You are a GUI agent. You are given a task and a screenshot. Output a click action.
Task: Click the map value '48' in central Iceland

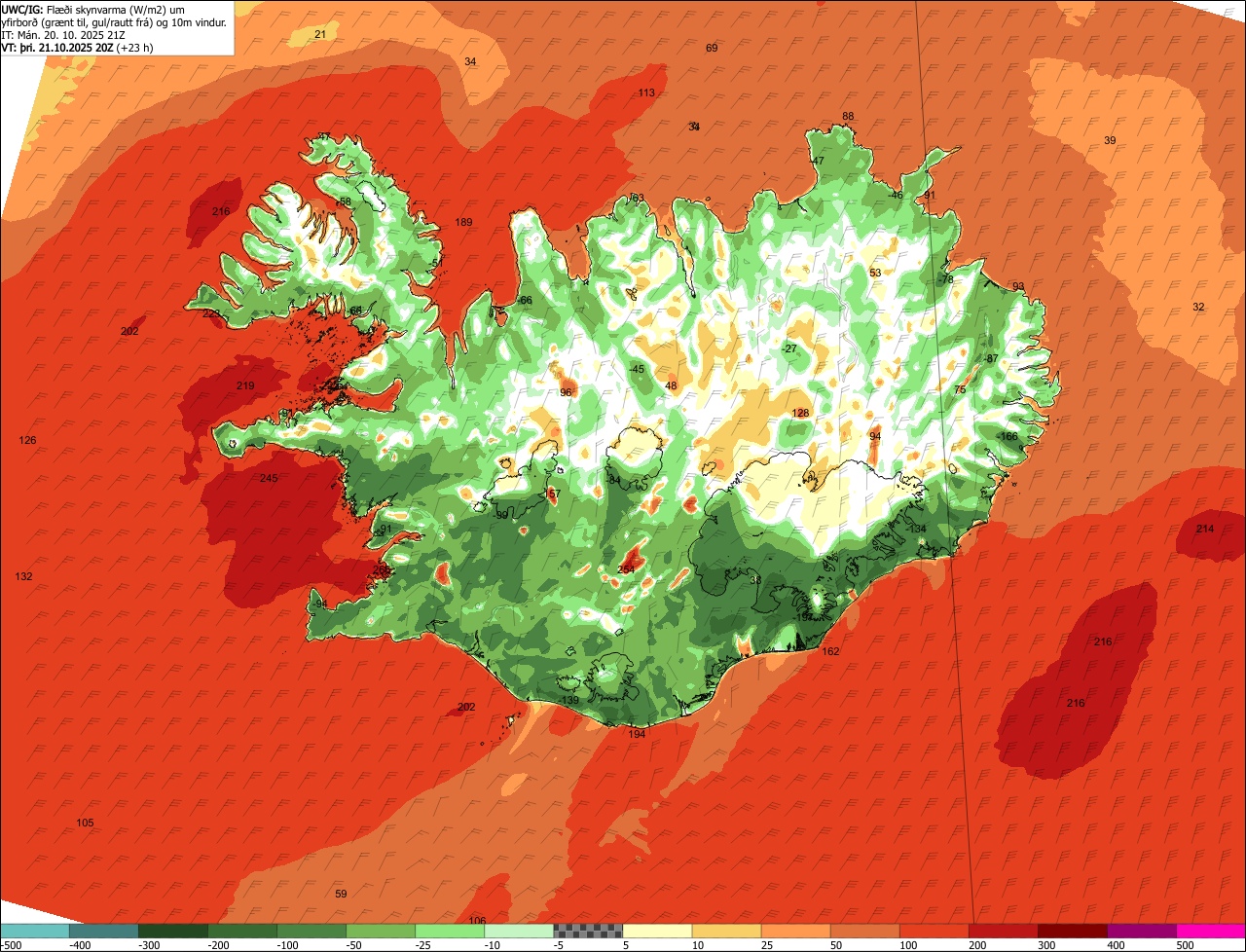(x=671, y=386)
